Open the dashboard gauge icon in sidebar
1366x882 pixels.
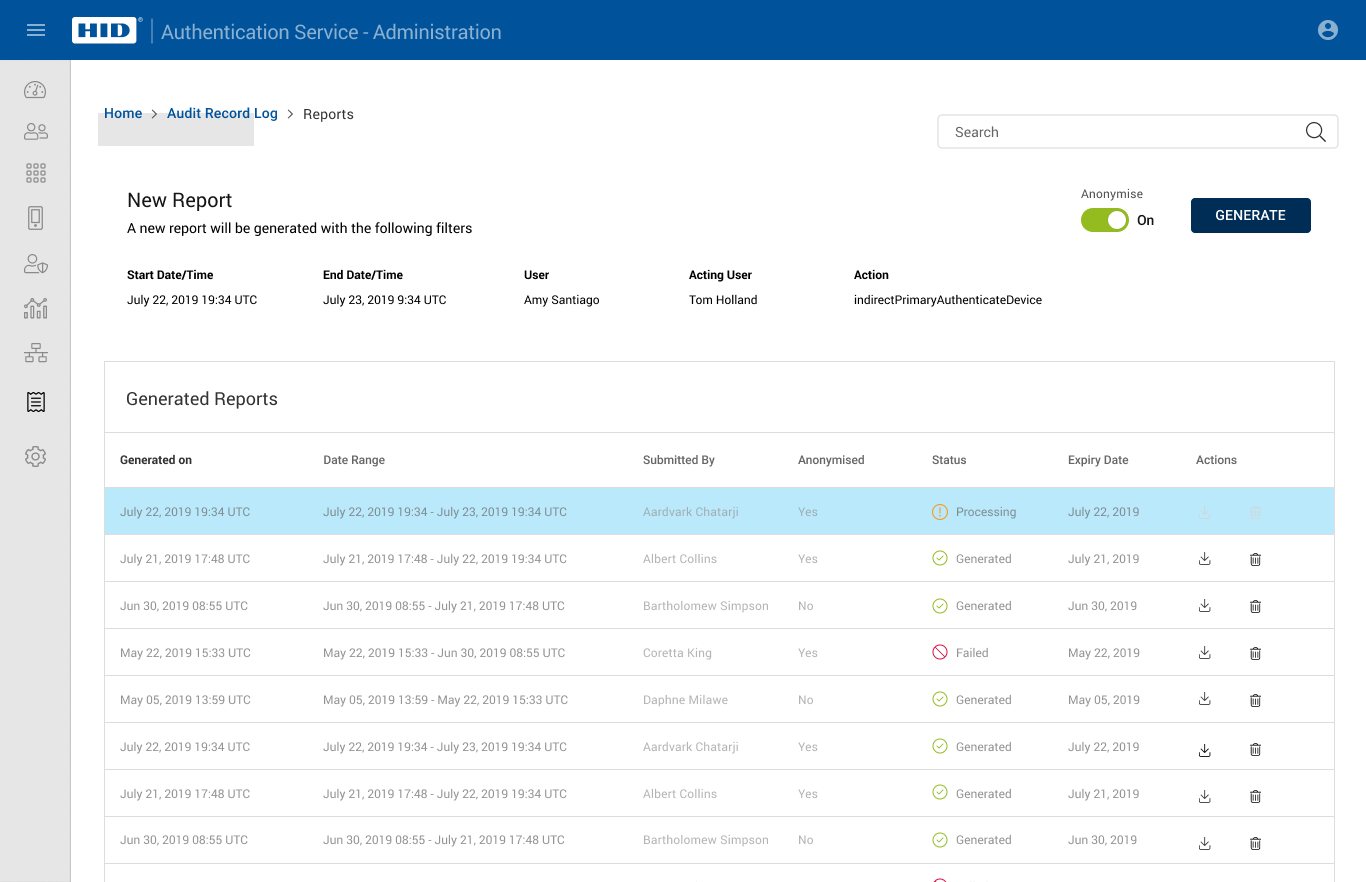point(36,90)
